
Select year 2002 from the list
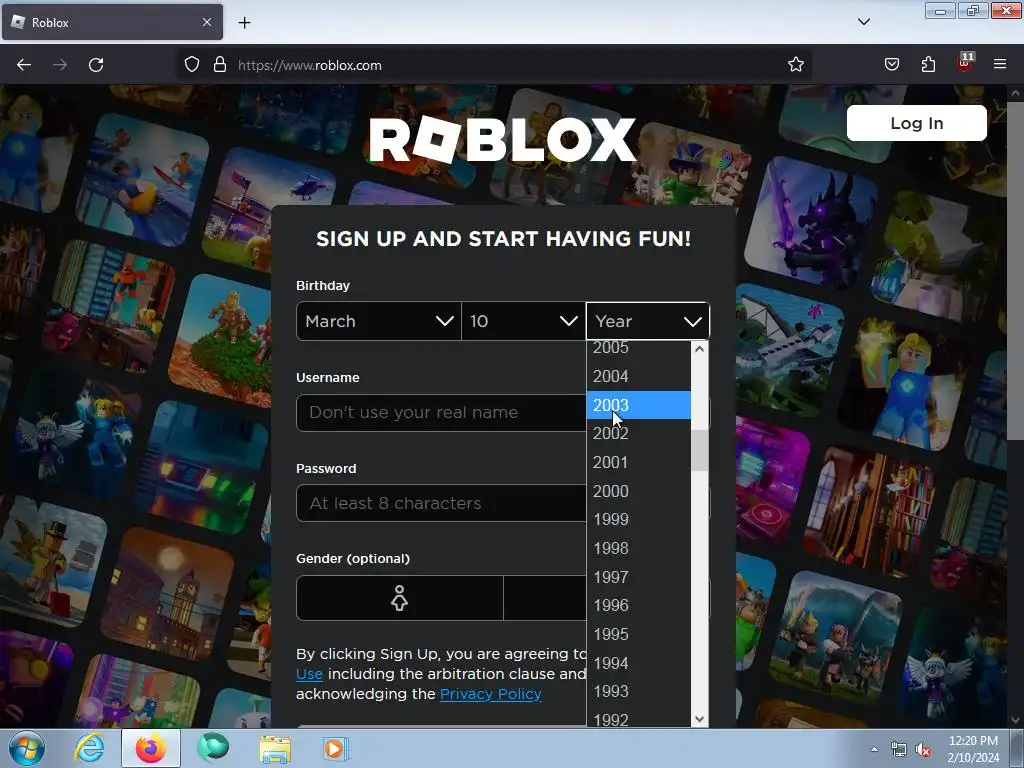pos(639,434)
